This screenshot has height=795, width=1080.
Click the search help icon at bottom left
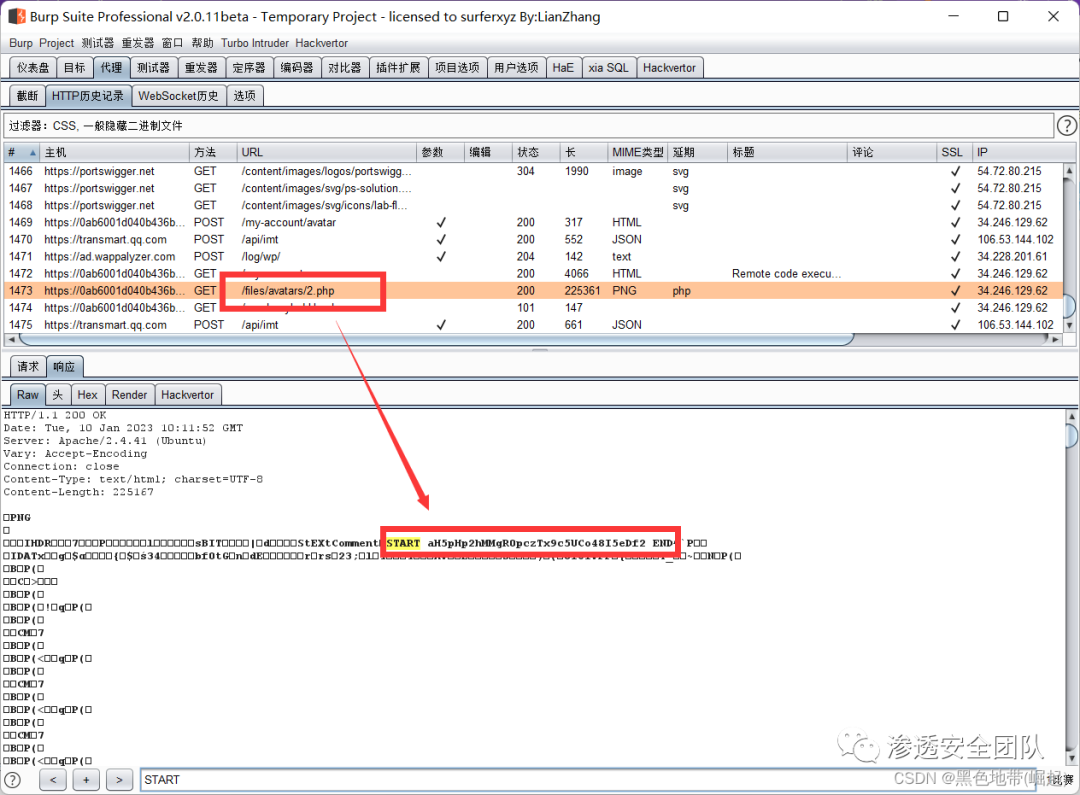click(x=12, y=780)
